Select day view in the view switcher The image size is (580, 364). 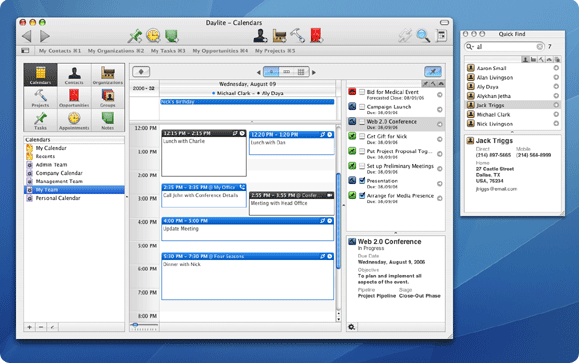(x=271, y=72)
